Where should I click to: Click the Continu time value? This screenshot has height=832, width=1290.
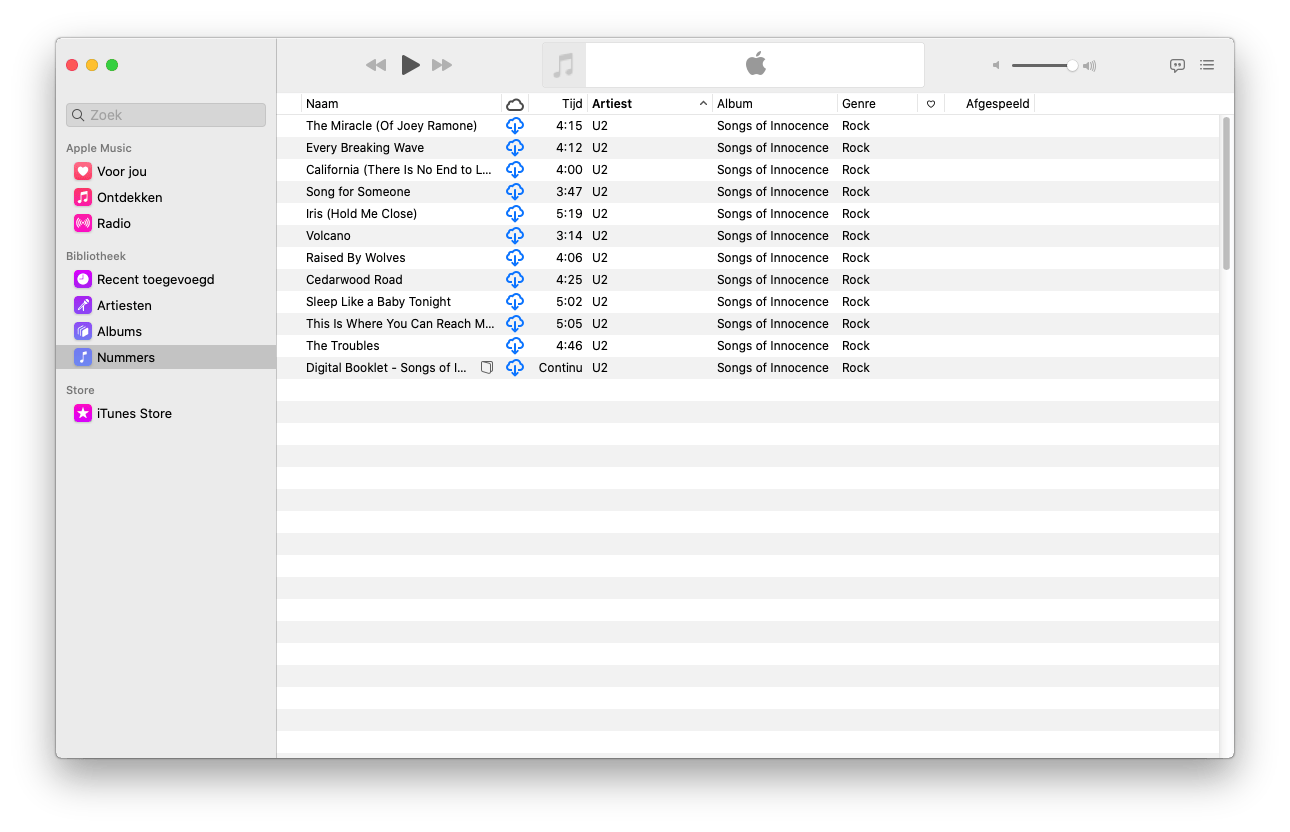click(560, 368)
